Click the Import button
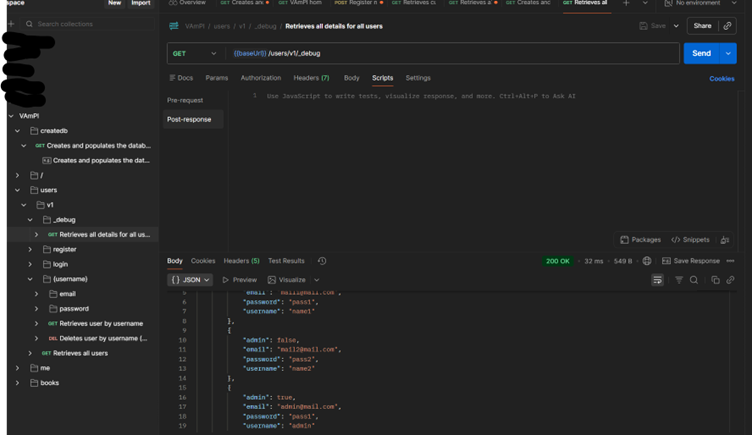This screenshot has width=752, height=435. click(141, 3)
